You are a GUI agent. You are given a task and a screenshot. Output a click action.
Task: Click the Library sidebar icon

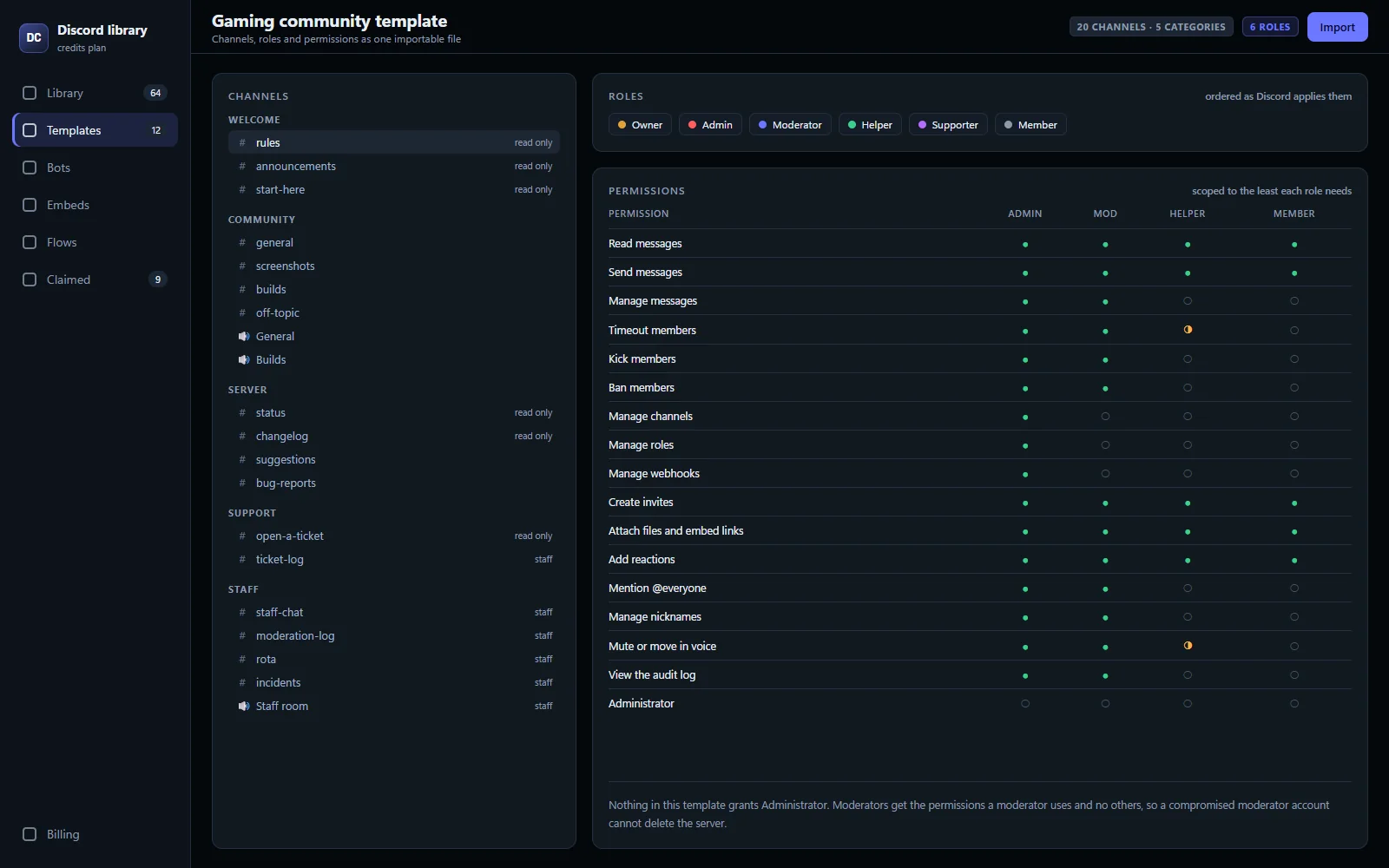click(30, 93)
